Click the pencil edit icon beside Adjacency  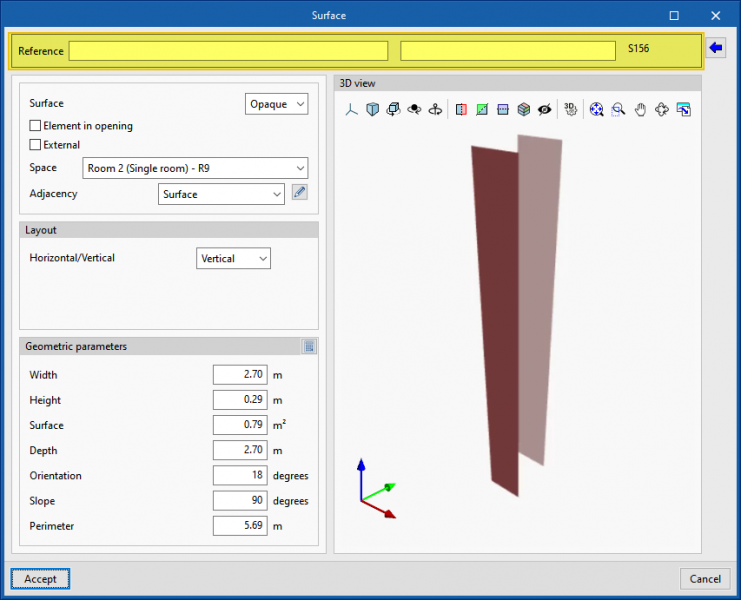299,193
